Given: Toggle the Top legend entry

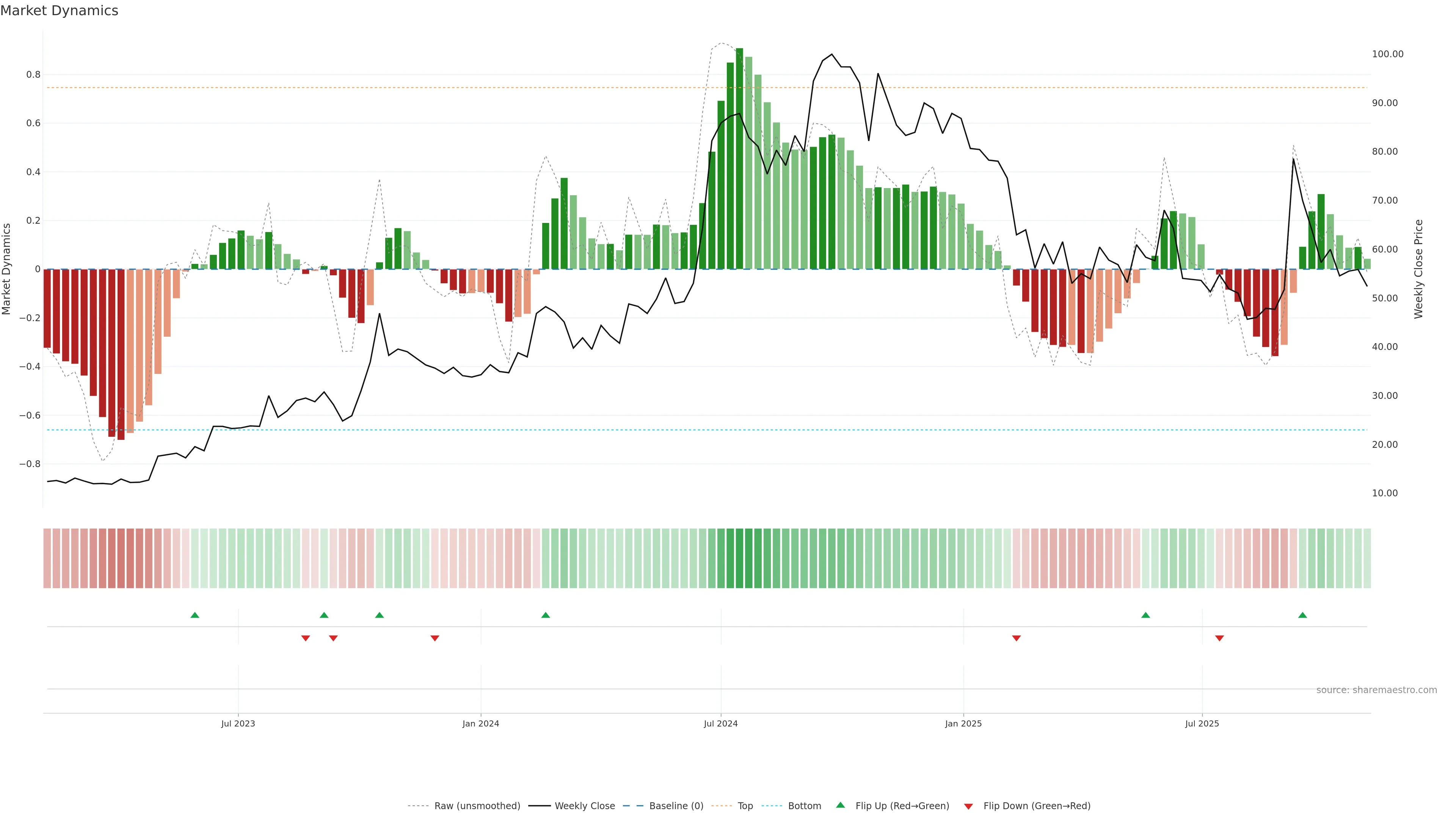Looking at the screenshot, I should (x=745, y=806).
